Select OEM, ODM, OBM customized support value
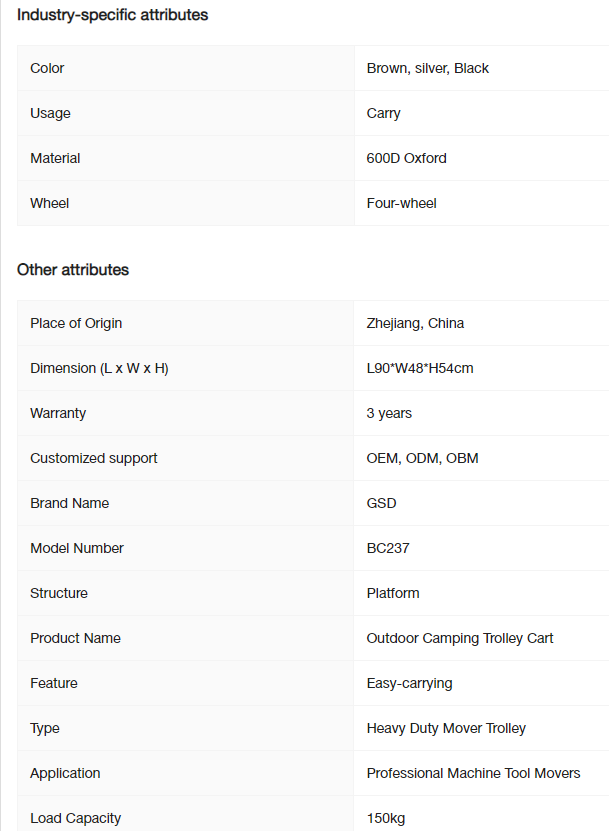 coord(422,458)
